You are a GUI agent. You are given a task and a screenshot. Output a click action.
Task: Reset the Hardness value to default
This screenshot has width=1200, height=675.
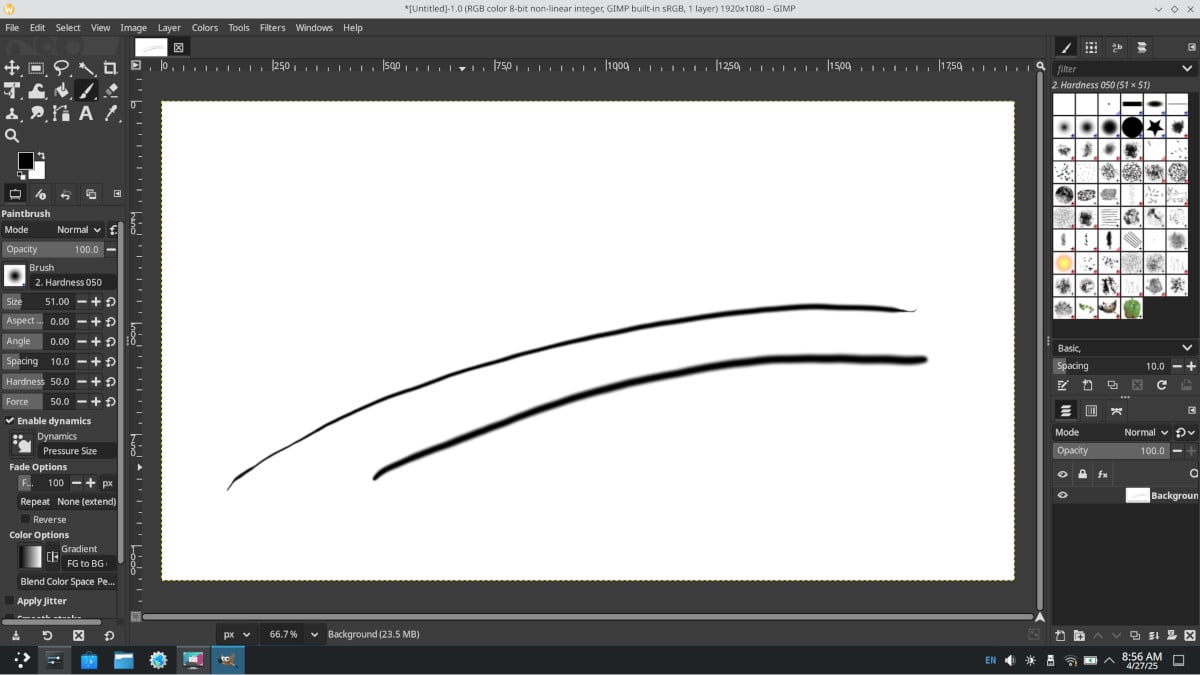tap(110, 381)
